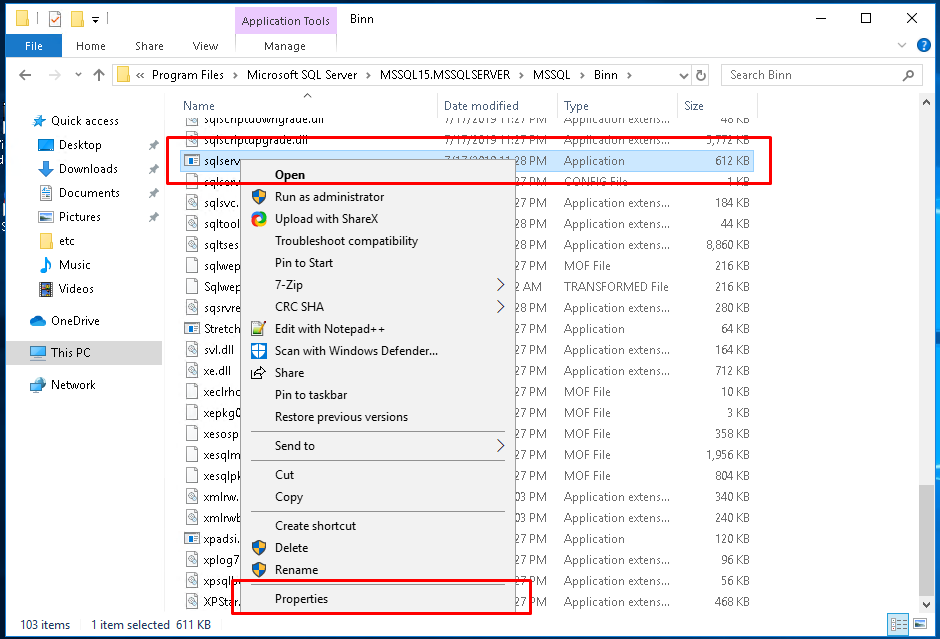This screenshot has height=639, width=940.
Task: Open the Manage ribbon tab
Action: (285, 45)
